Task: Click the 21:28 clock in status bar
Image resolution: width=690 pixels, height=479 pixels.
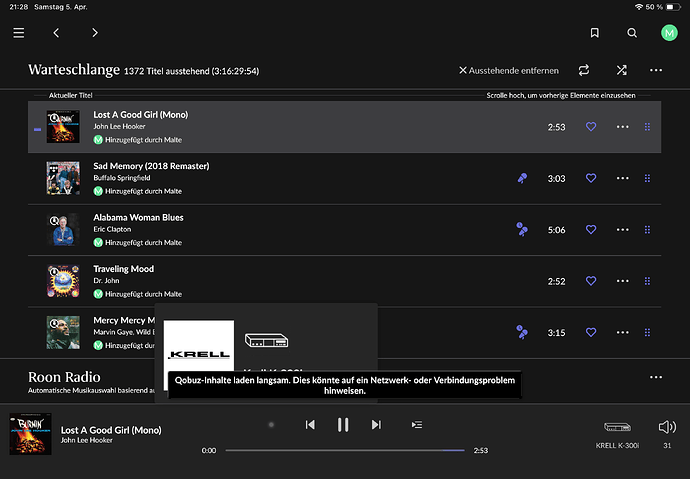Action: pyautogui.click(x=18, y=7)
